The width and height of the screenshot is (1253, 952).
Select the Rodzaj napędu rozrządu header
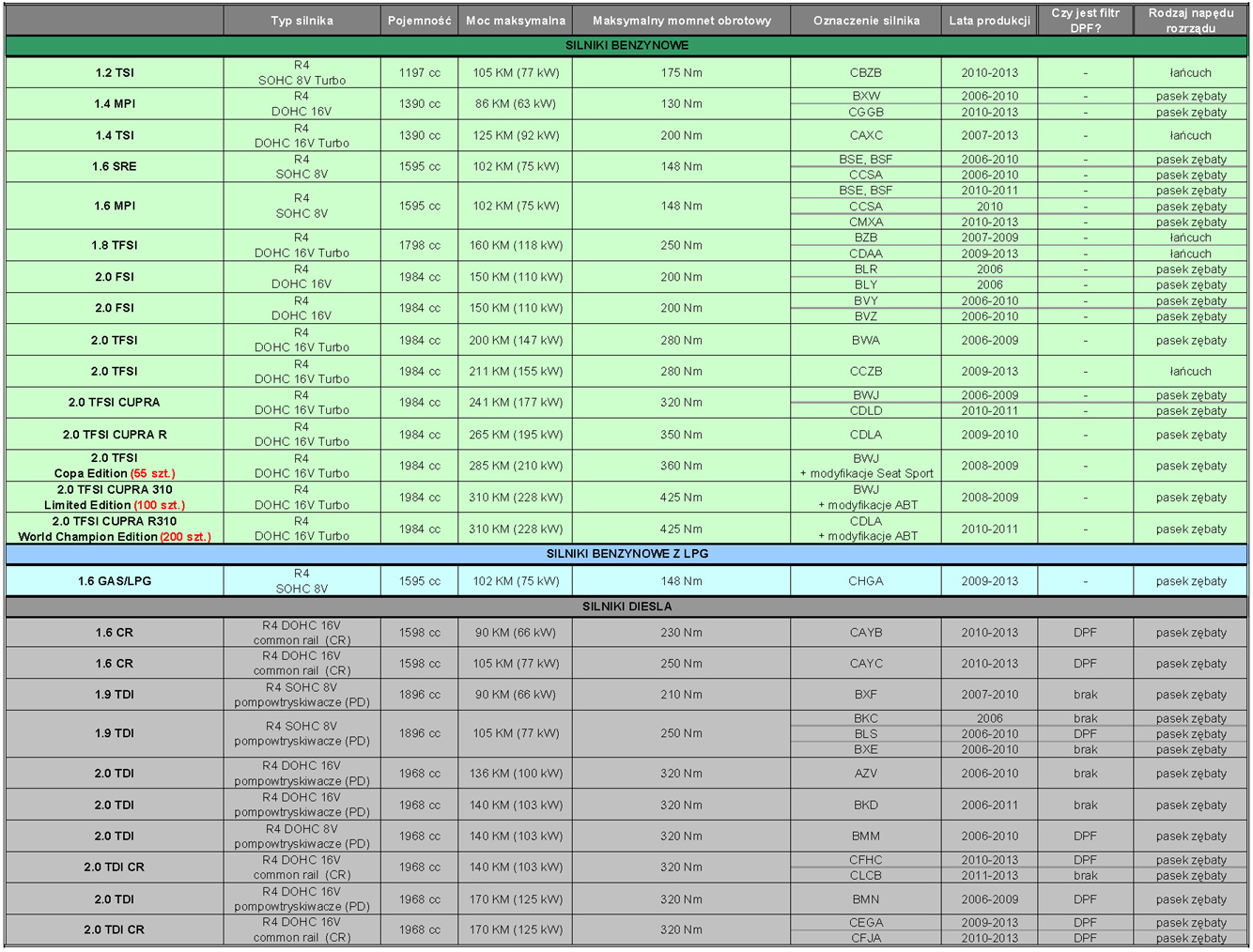tap(1190, 21)
